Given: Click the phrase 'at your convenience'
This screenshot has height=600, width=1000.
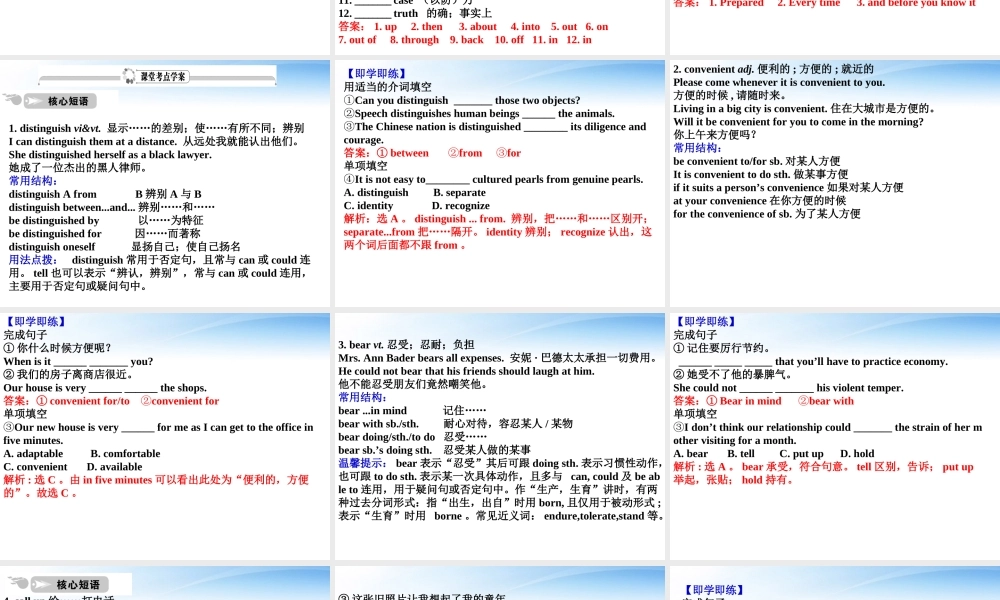Looking at the screenshot, I should 720,201.
